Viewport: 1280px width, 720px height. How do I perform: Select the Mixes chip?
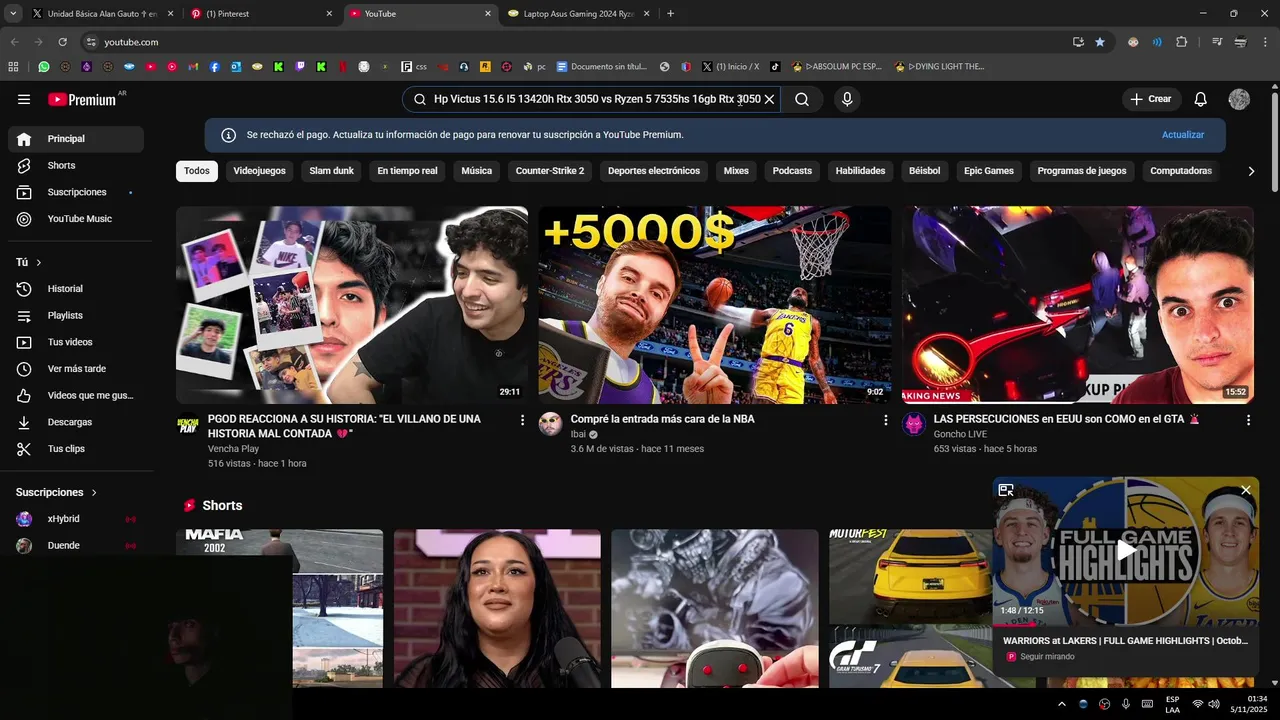736,171
